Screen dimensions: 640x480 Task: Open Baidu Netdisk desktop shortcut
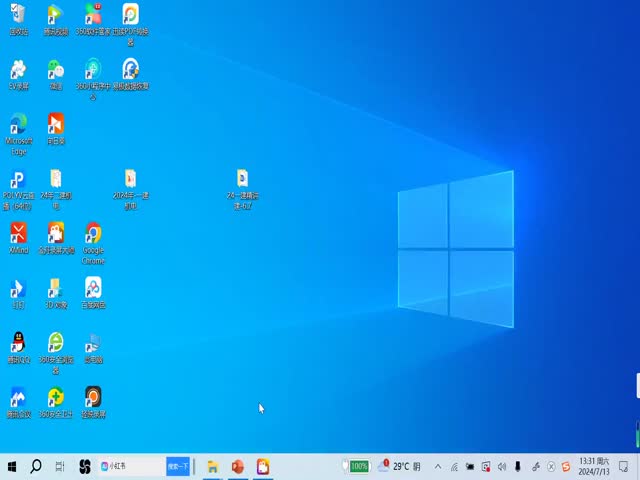pyautogui.click(x=93, y=289)
